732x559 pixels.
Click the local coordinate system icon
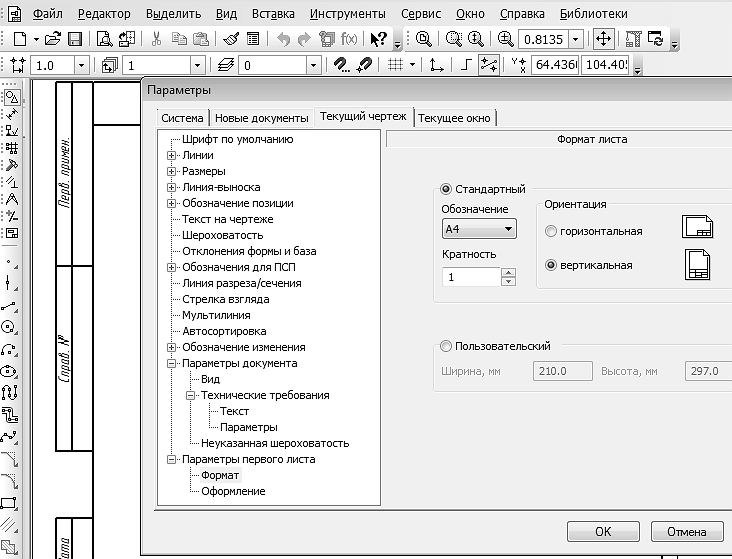(436, 65)
